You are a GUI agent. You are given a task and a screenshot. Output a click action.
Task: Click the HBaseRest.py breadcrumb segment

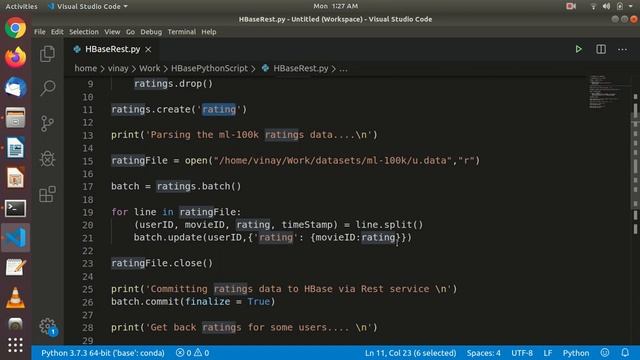point(300,69)
